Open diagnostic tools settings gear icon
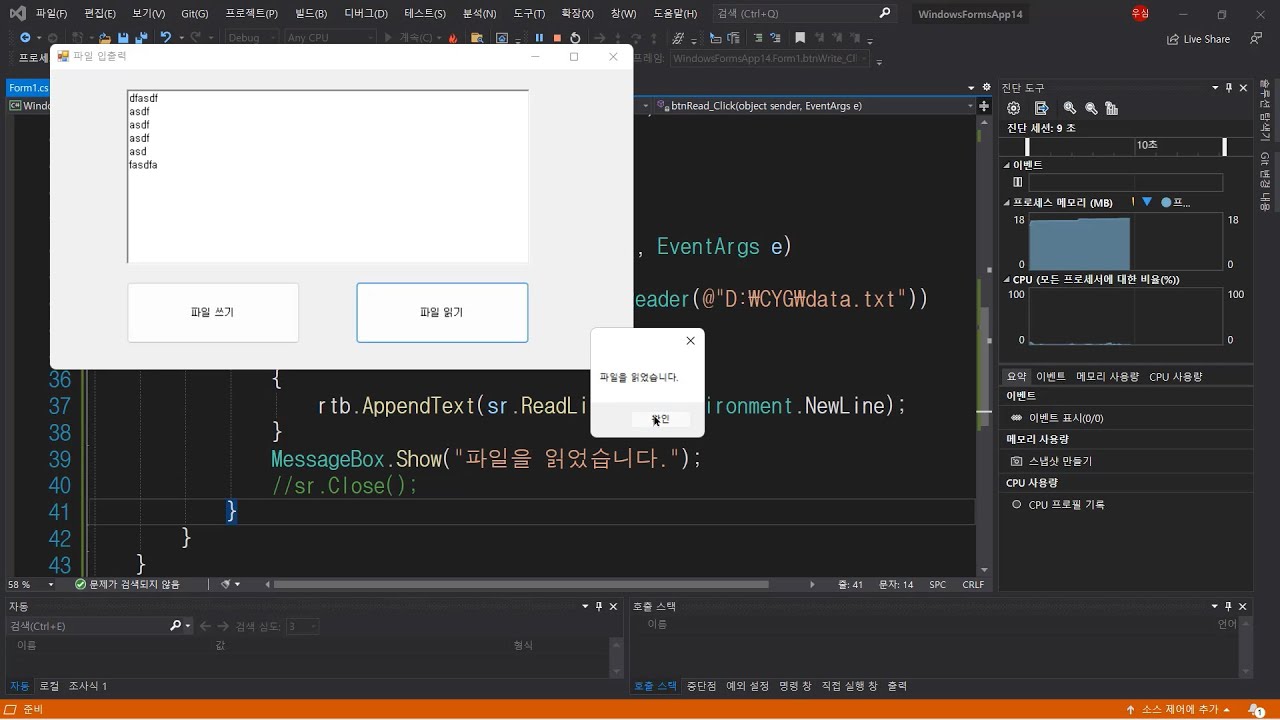Viewport: 1280px width, 720px height. click(x=1013, y=108)
